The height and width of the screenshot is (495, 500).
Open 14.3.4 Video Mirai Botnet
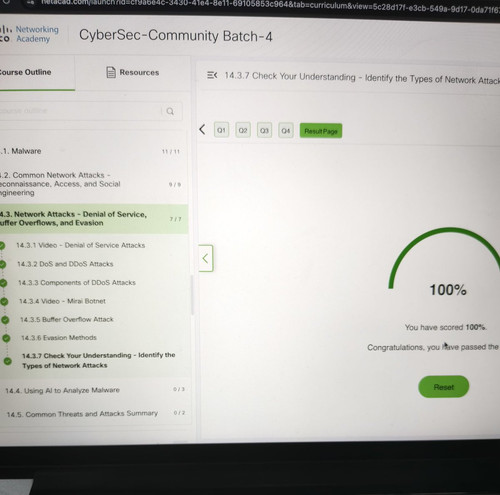click(62, 301)
